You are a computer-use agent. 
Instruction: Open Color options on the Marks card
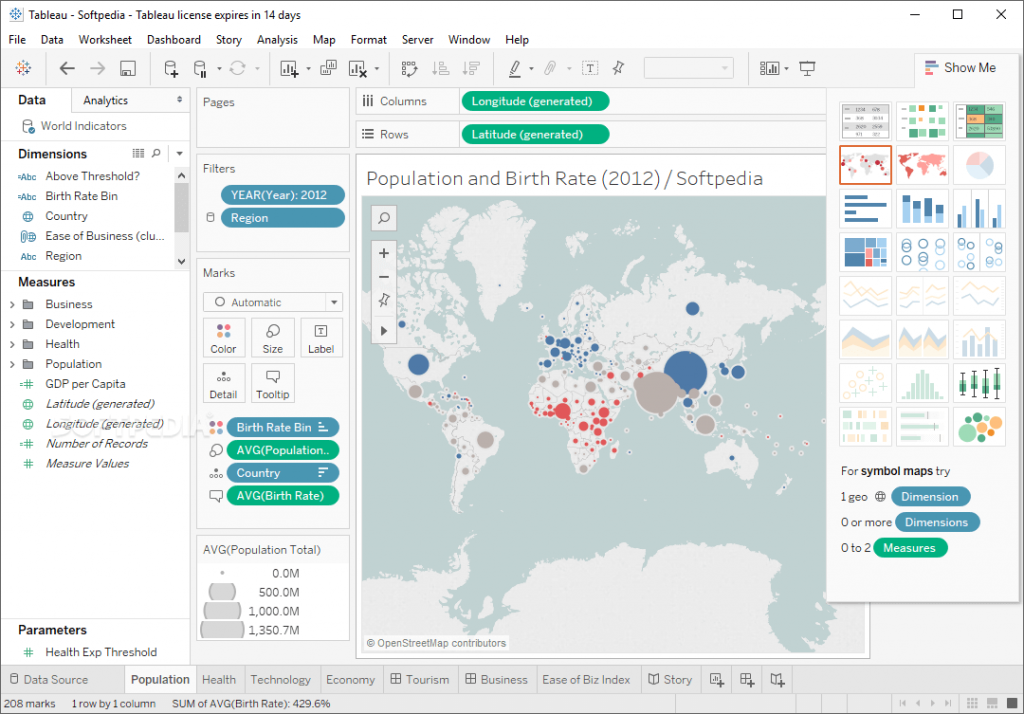224,337
